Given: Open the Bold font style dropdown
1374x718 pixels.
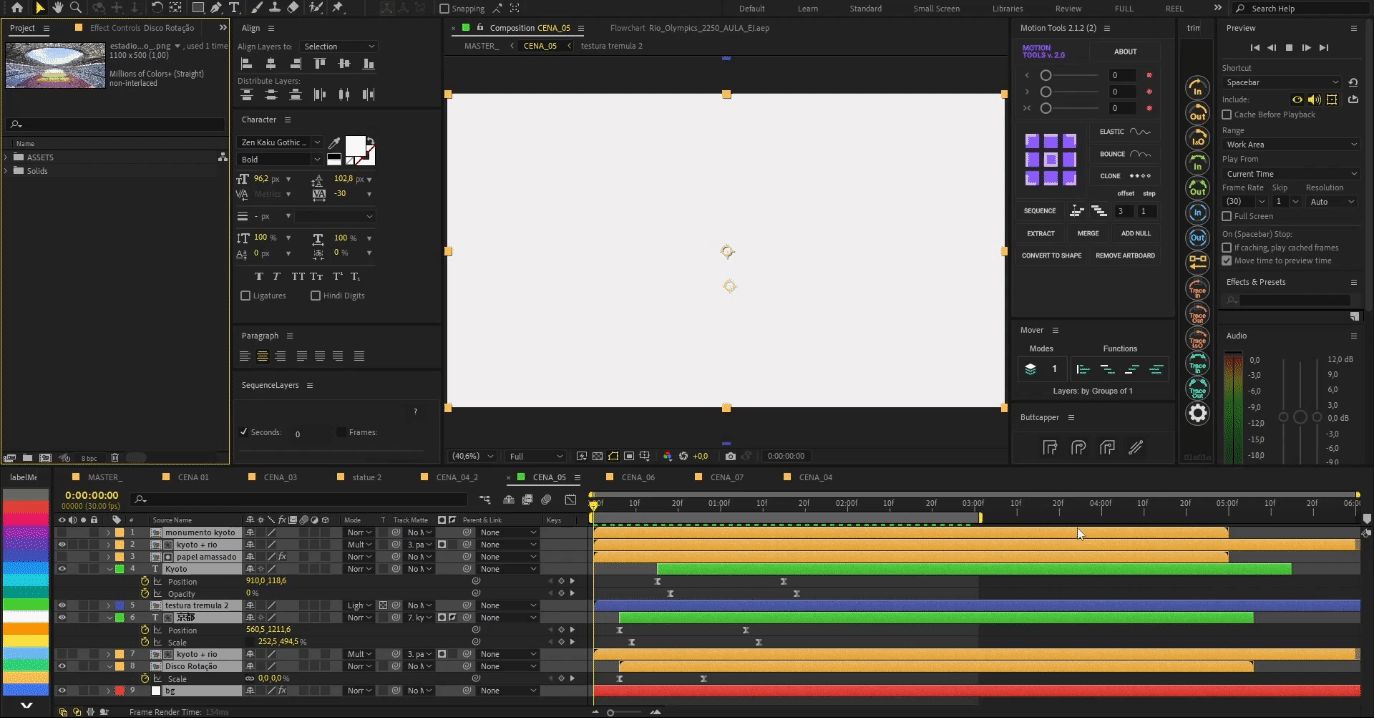Looking at the screenshot, I should 280,159.
